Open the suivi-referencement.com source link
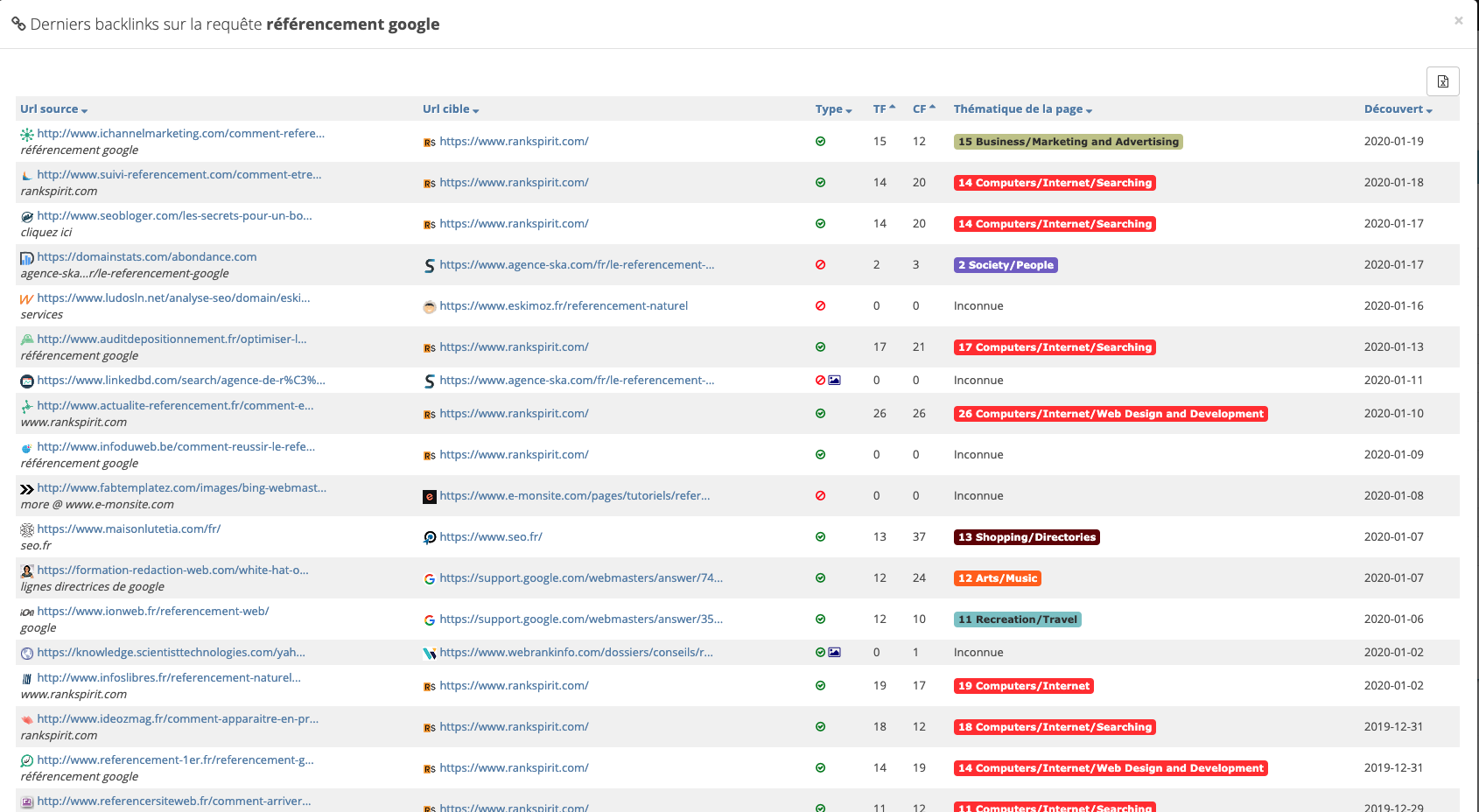The image size is (1479, 812). (179, 175)
